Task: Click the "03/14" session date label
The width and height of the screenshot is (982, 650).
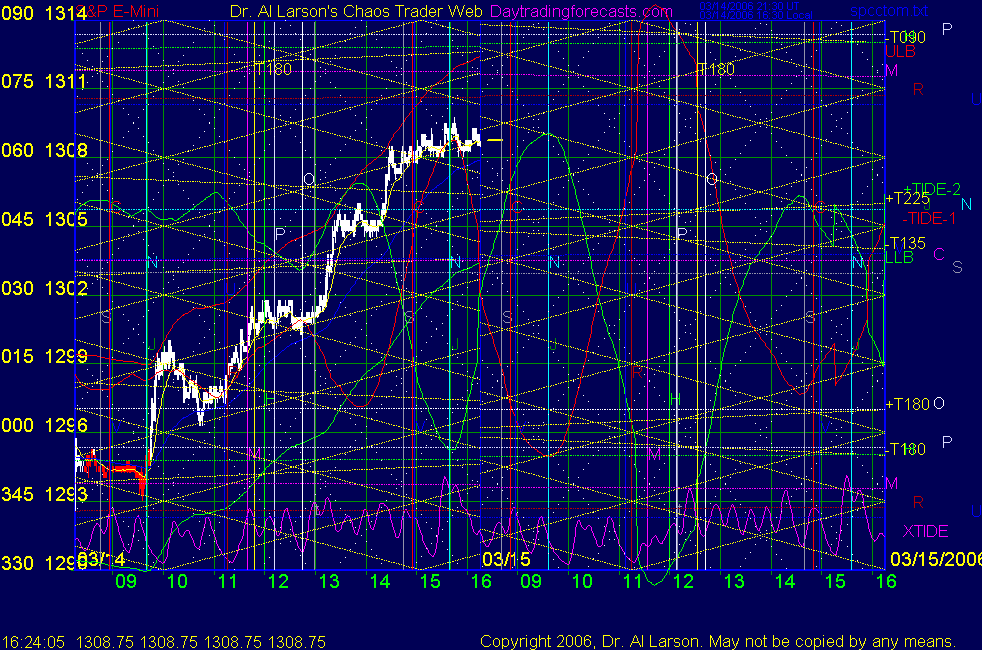Action: [101, 559]
